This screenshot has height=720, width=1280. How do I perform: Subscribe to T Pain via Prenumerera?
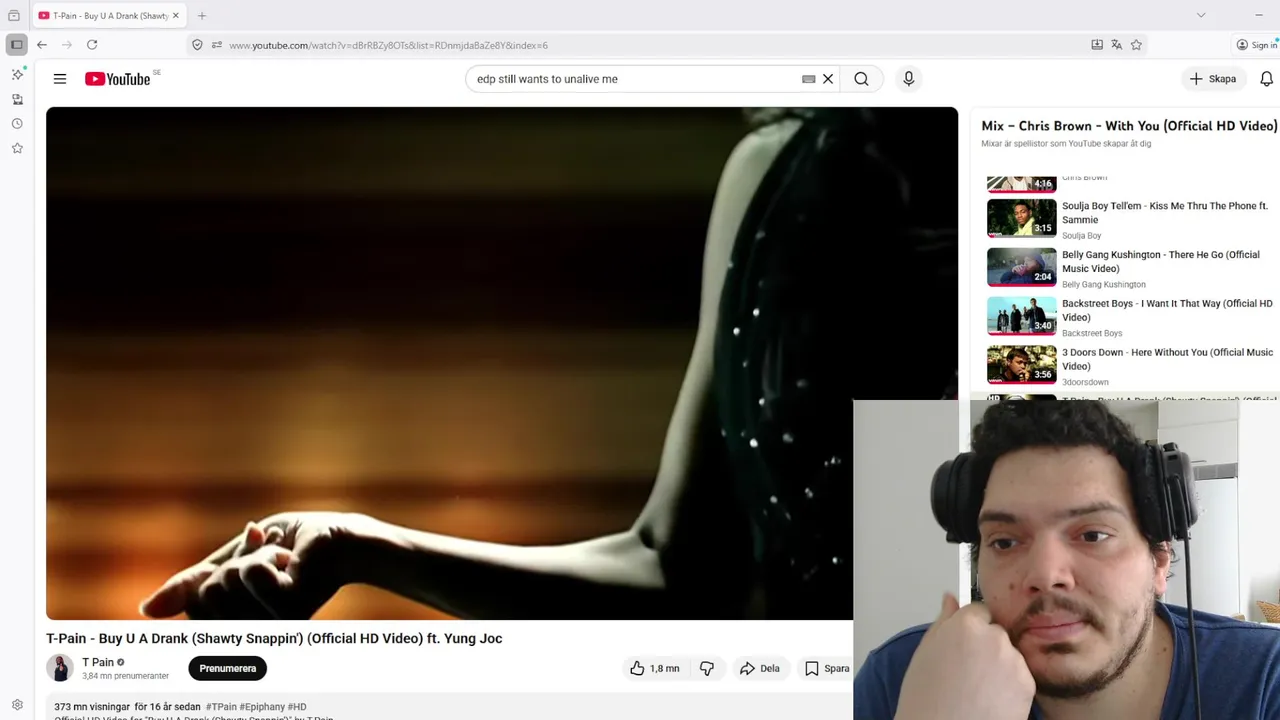pos(227,668)
